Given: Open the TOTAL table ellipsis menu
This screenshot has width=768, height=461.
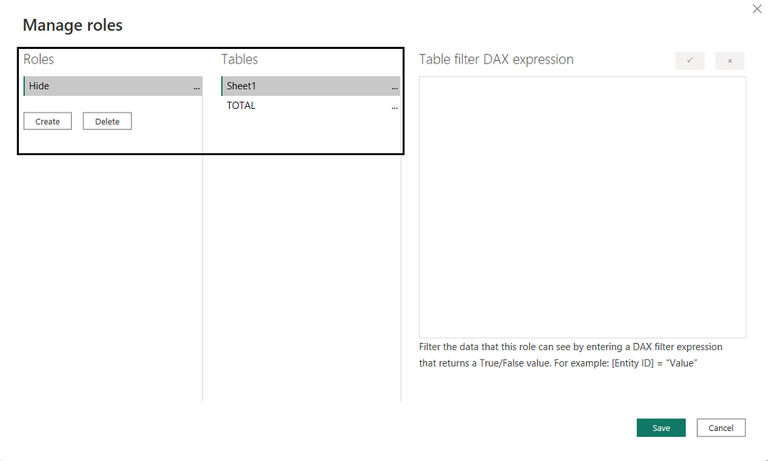Looking at the screenshot, I should point(394,107).
